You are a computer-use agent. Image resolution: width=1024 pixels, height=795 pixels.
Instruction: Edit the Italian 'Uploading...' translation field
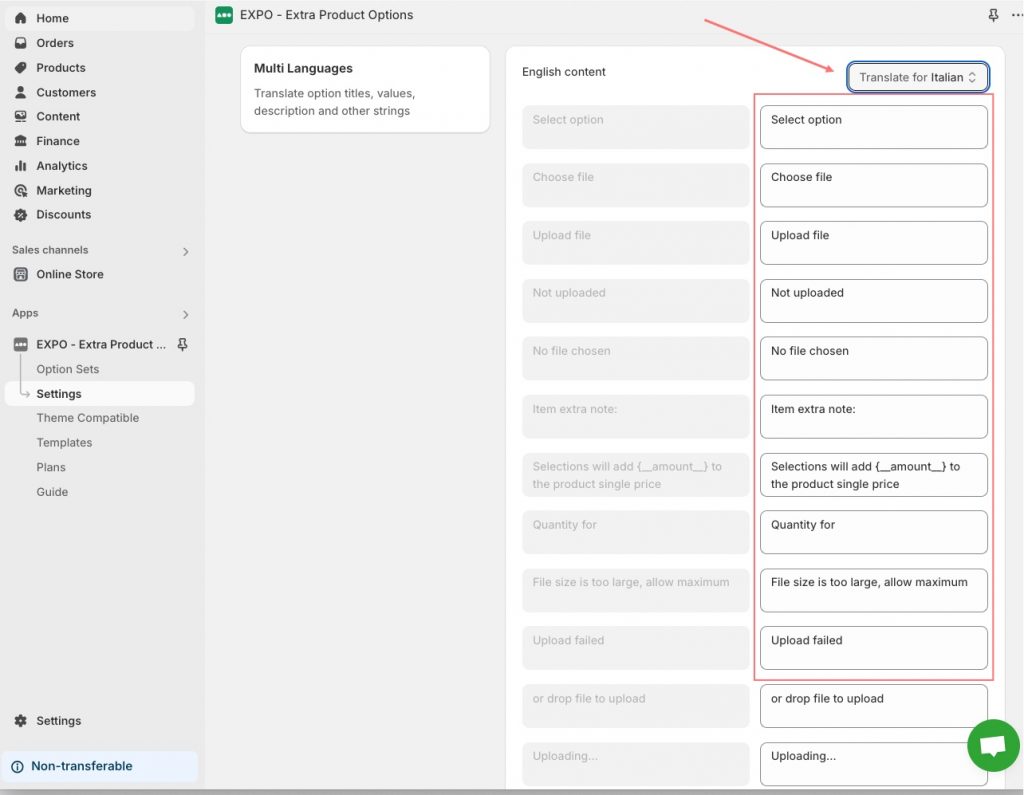[873, 764]
